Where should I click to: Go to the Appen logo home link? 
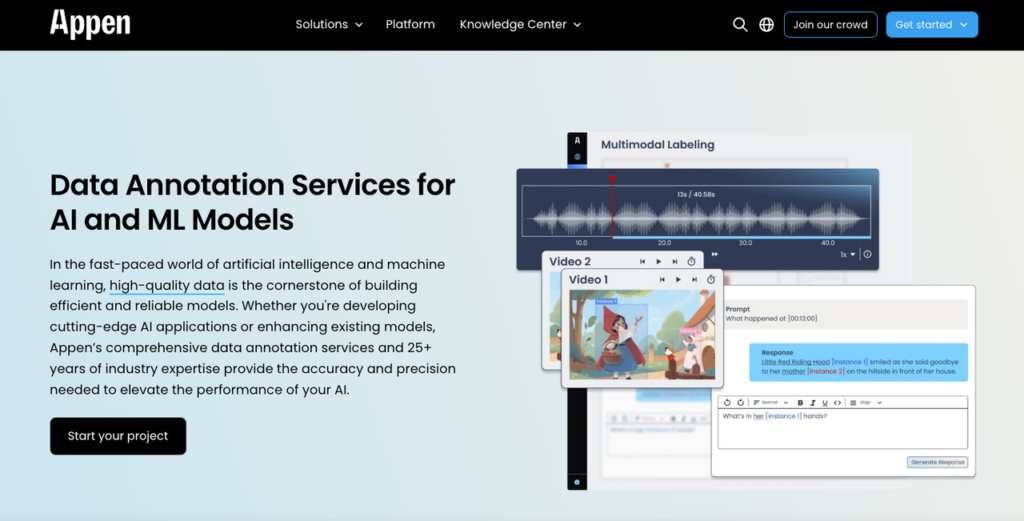90,24
